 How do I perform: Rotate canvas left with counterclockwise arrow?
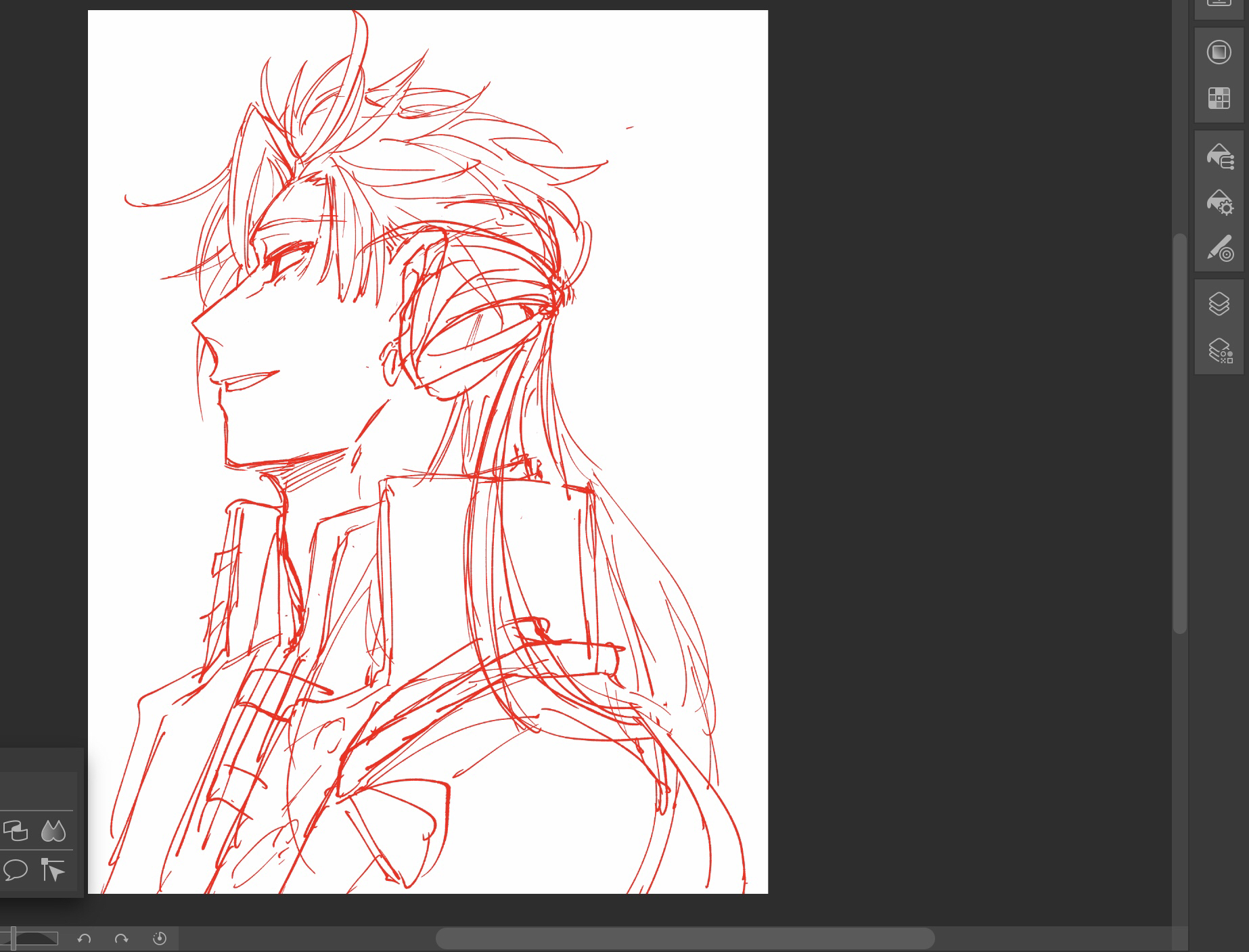click(84, 938)
